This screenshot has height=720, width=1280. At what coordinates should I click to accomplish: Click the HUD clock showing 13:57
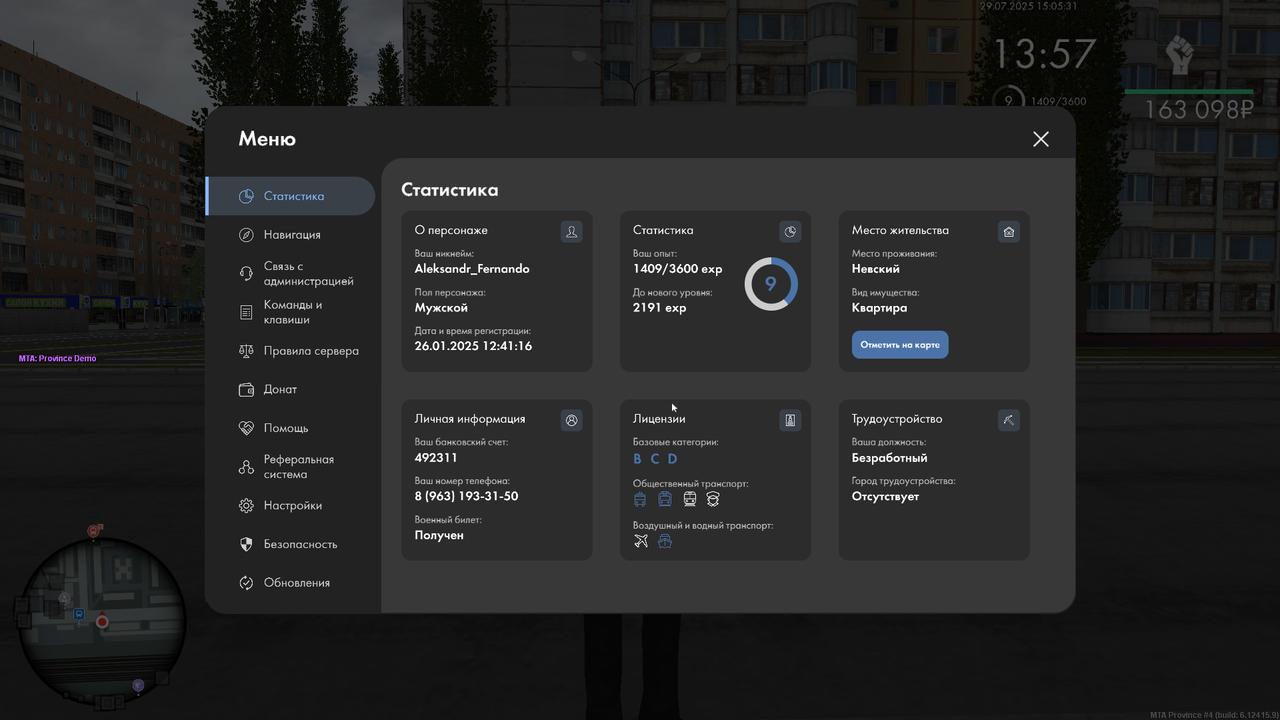pyautogui.click(x=1044, y=54)
